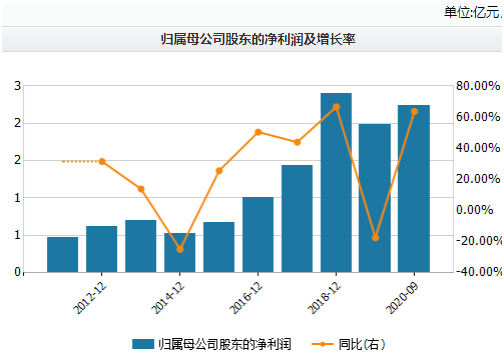The height and width of the screenshot is (360, 504).
Task: Click the unit label 单位:亿元
Action: (x=473, y=12)
